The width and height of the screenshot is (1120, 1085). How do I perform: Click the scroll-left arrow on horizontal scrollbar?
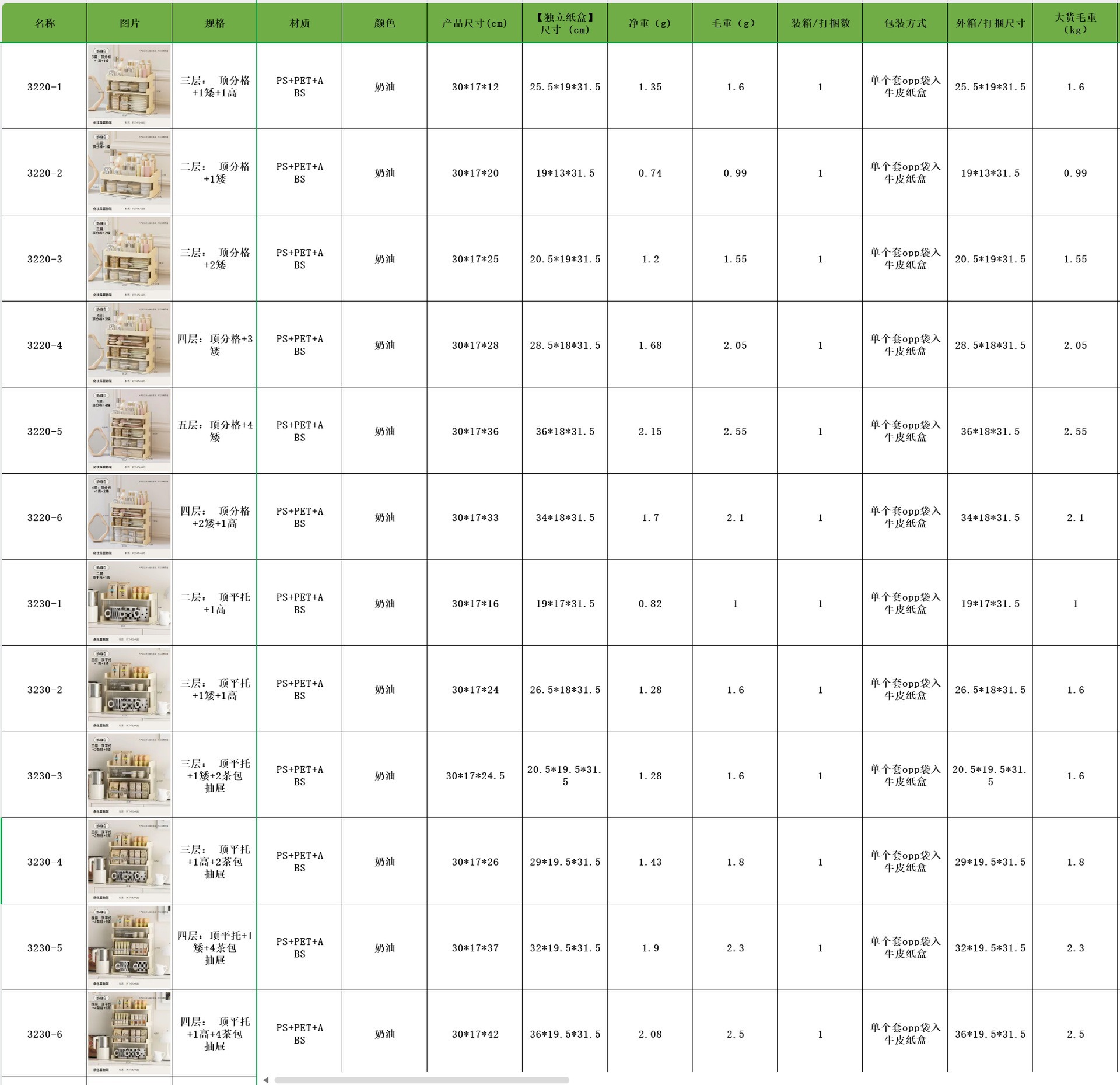(x=266, y=1080)
